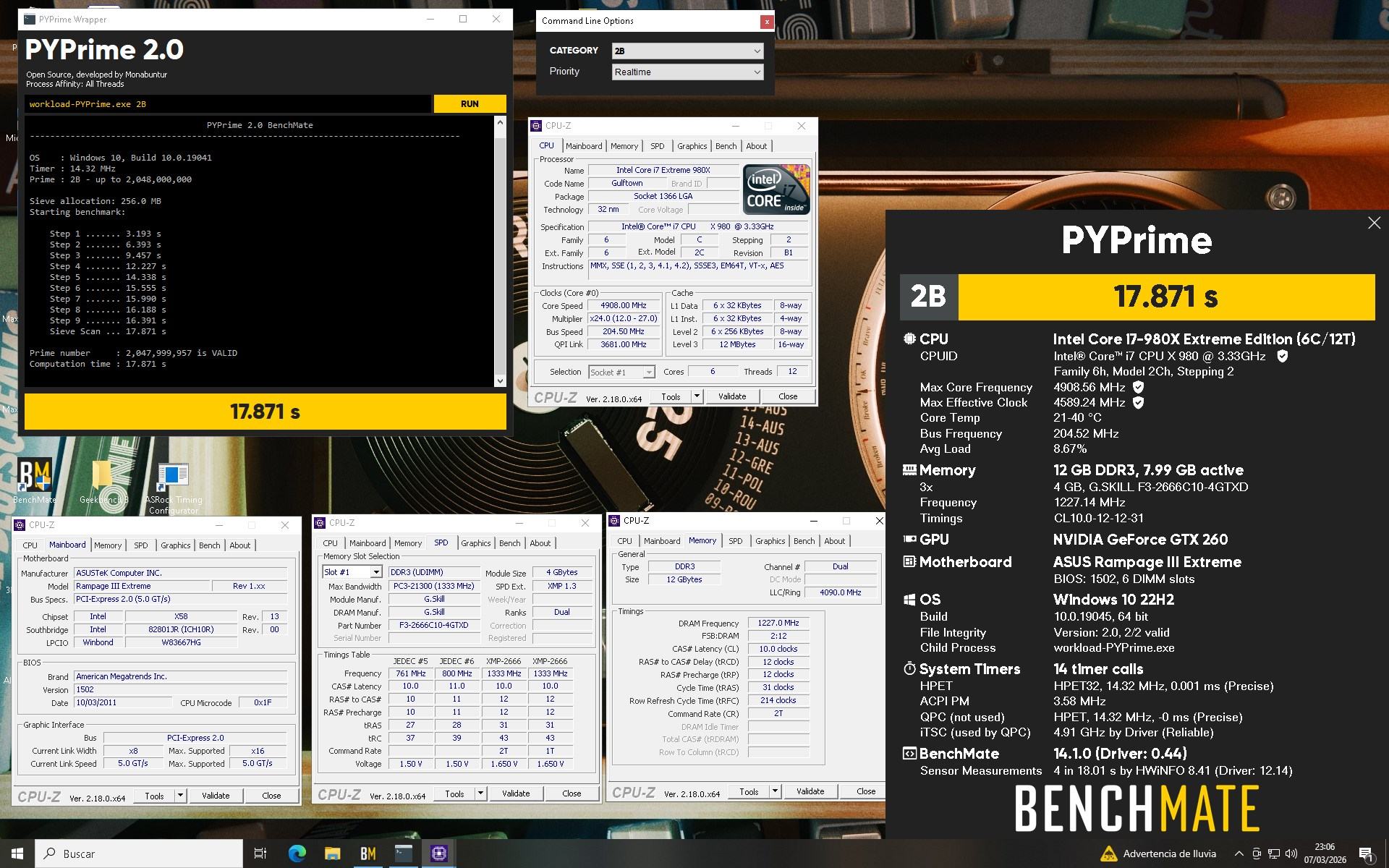Click the workload-PYPrime.exe command input field
1389x868 pixels.
pos(228,104)
